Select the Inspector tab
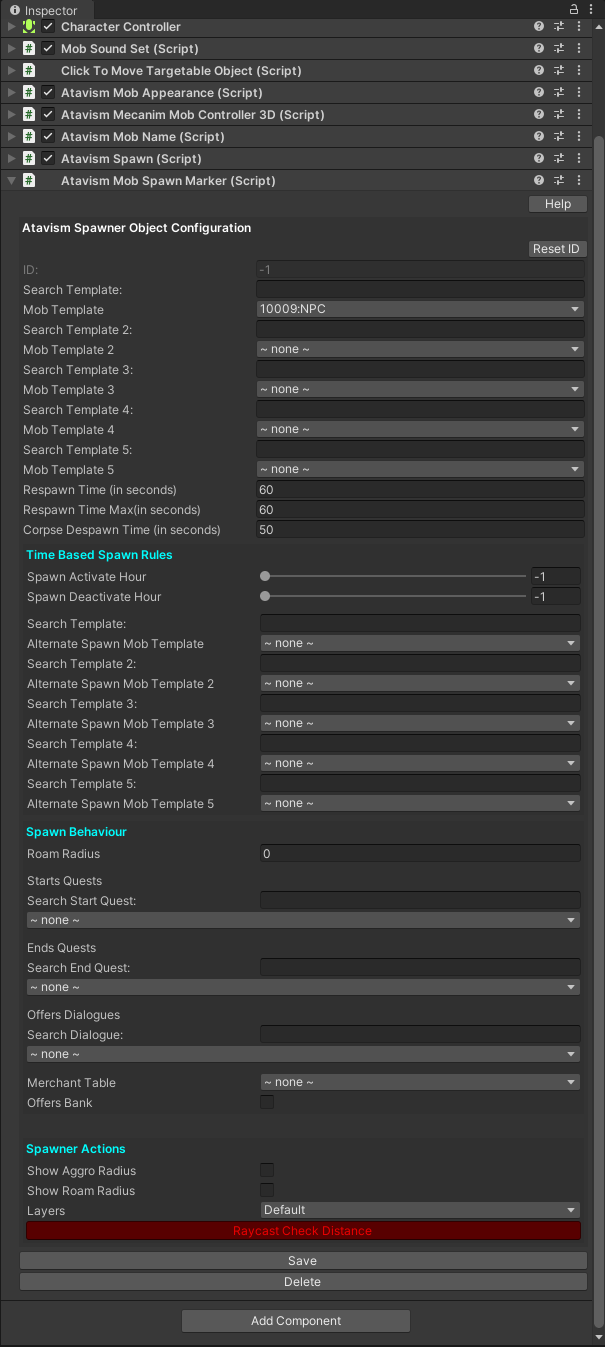Image resolution: width=605 pixels, height=1347 pixels. tap(43, 10)
